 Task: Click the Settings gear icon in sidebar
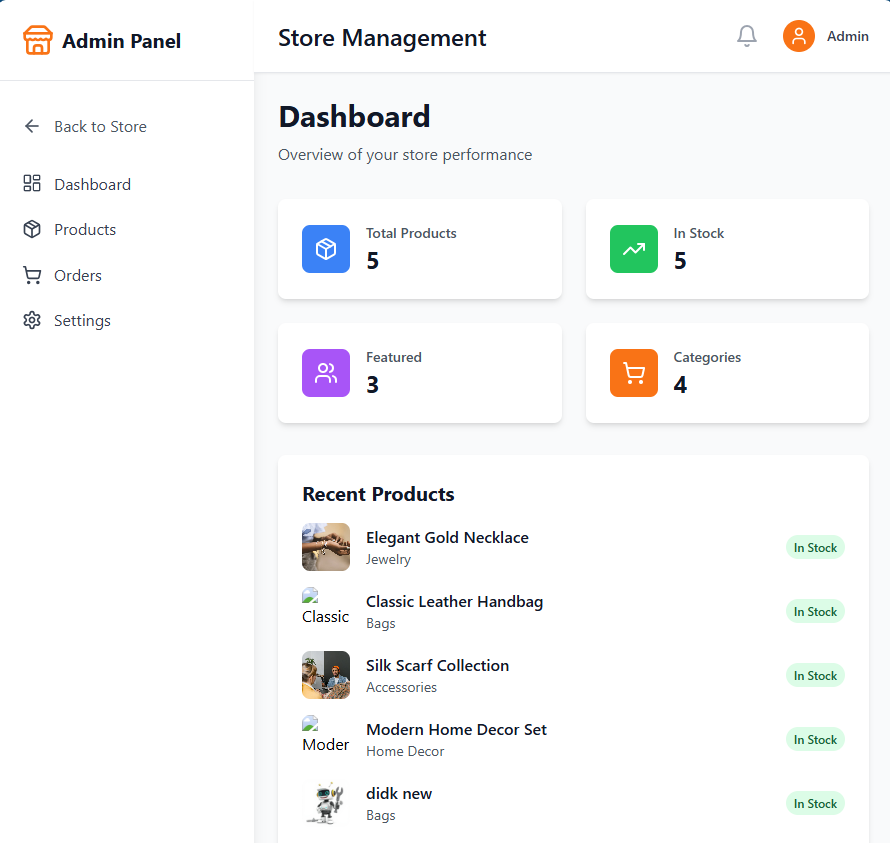click(30, 320)
